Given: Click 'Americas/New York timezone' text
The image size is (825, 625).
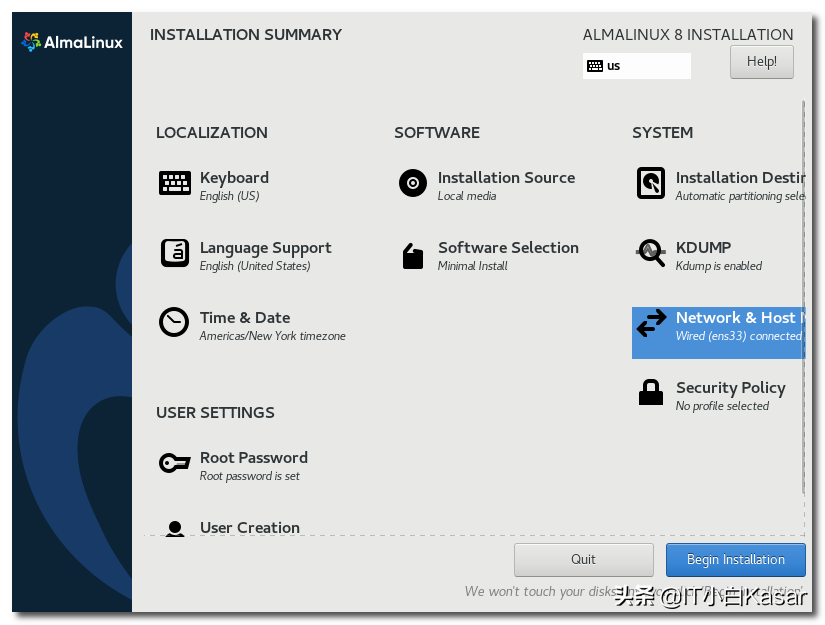Looking at the screenshot, I should [273, 336].
